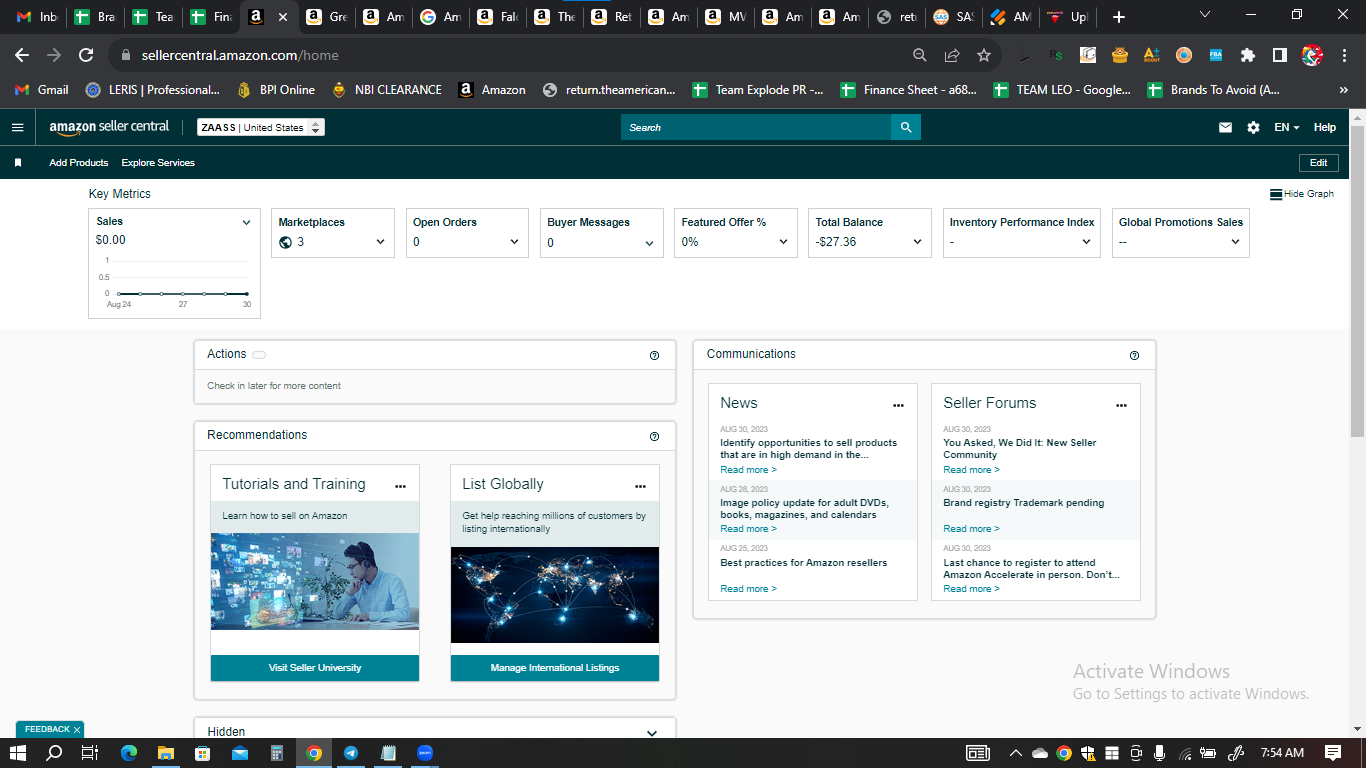Show more bookmarks with the overflow chevron

[1343, 90]
